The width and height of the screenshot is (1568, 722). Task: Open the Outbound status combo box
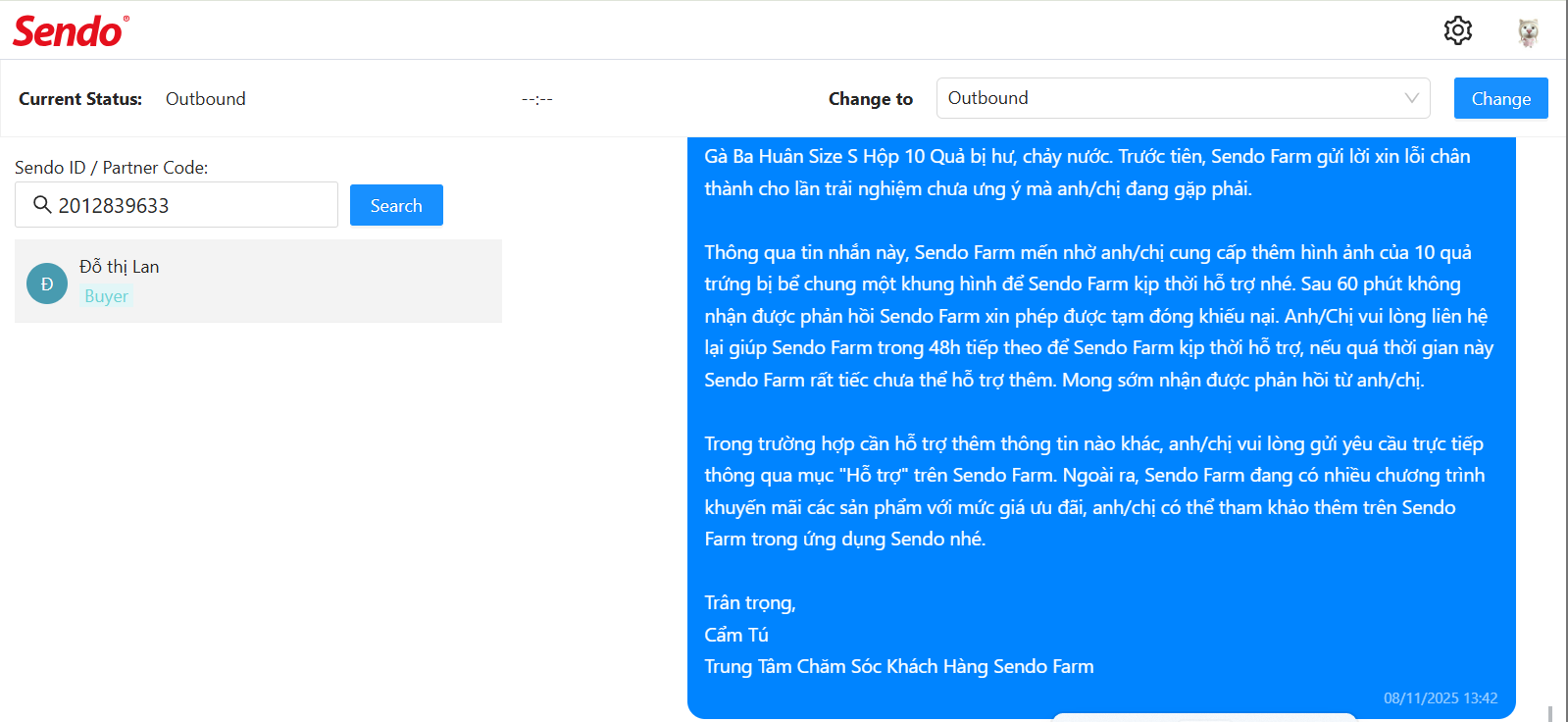coord(1167,98)
